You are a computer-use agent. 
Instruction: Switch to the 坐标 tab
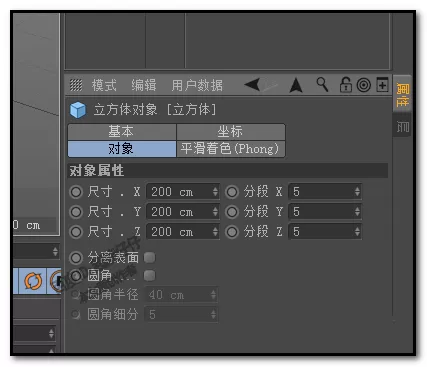click(231, 132)
